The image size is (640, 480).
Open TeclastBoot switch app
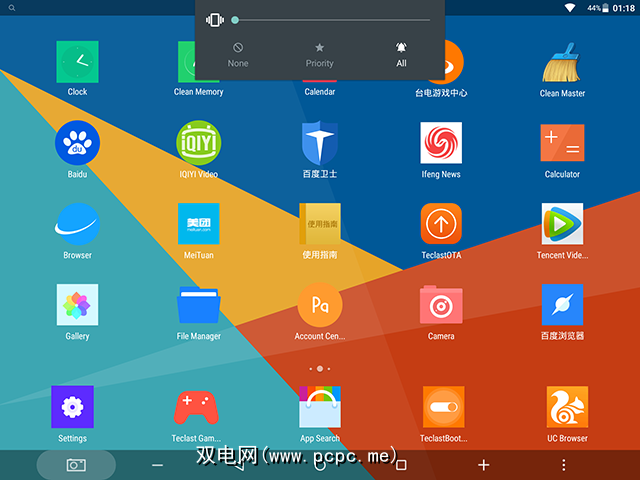tap(444, 407)
